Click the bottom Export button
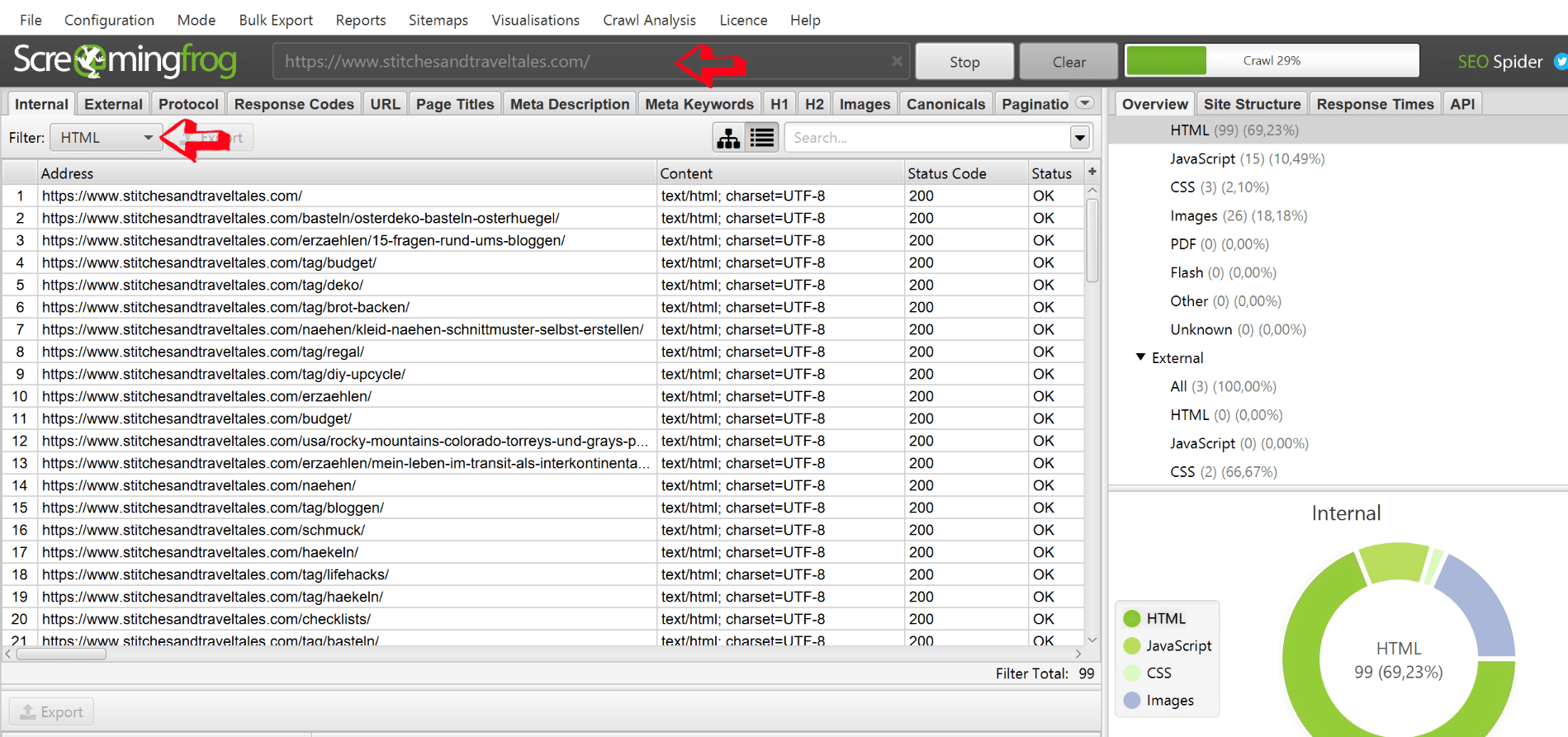Image resolution: width=1568 pixels, height=737 pixels. 51,711
